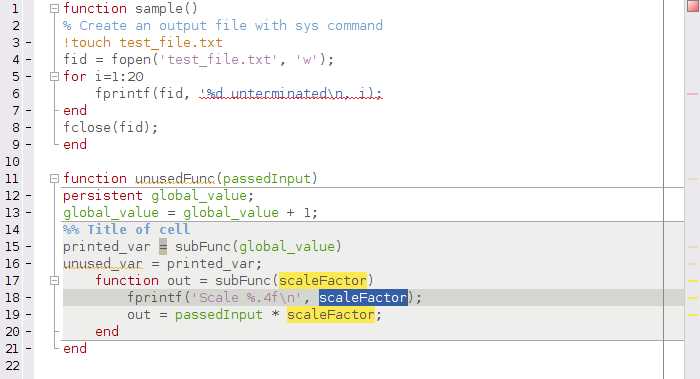Click the underlined unused_var variable
This screenshot has height=379, width=700.
tap(103, 263)
